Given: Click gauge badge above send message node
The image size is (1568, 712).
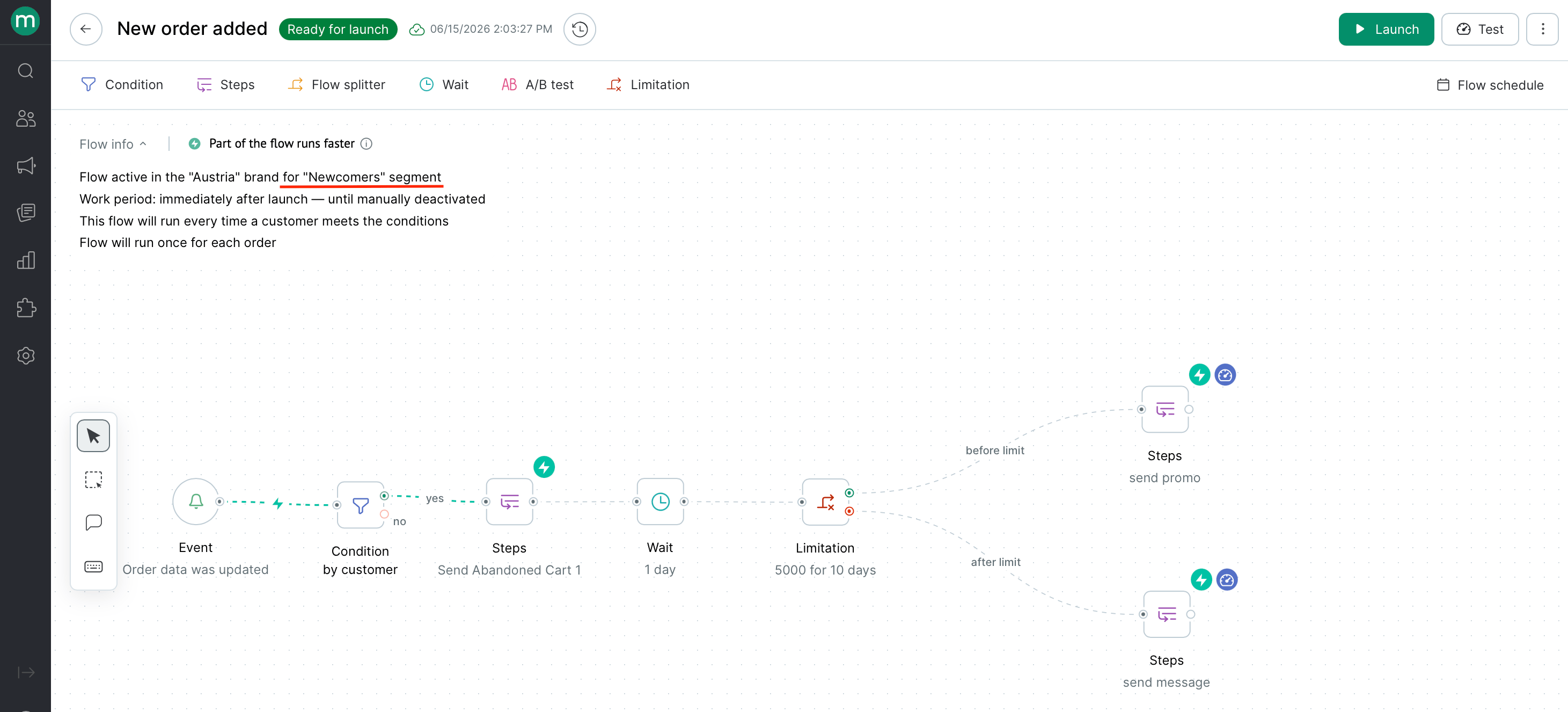Looking at the screenshot, I should click(1227, 580).
